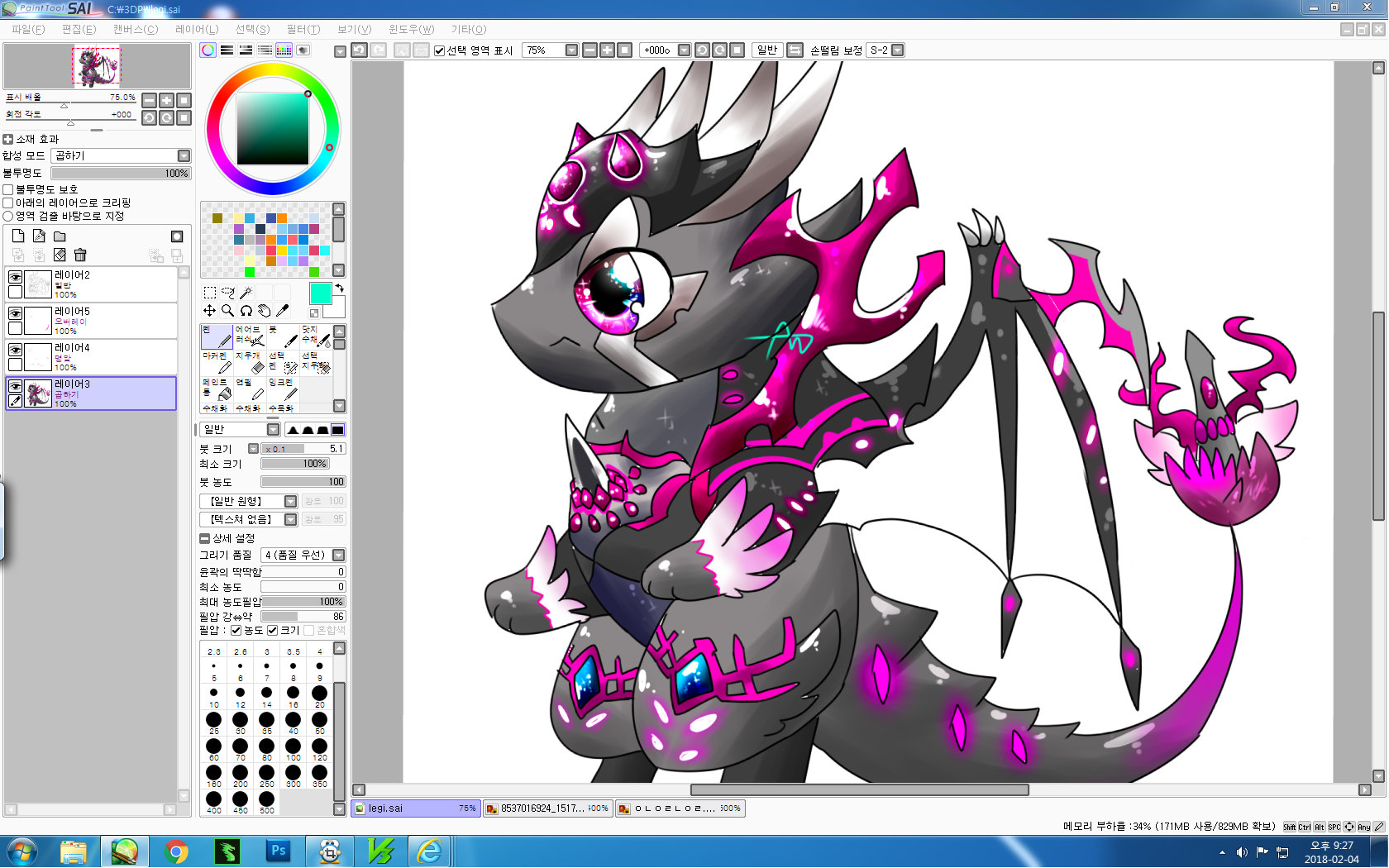The width and height of the screenshot is (1389, 868).
Task: Click the 일반 button in toolbar
Action: click(x=767, y=50)
